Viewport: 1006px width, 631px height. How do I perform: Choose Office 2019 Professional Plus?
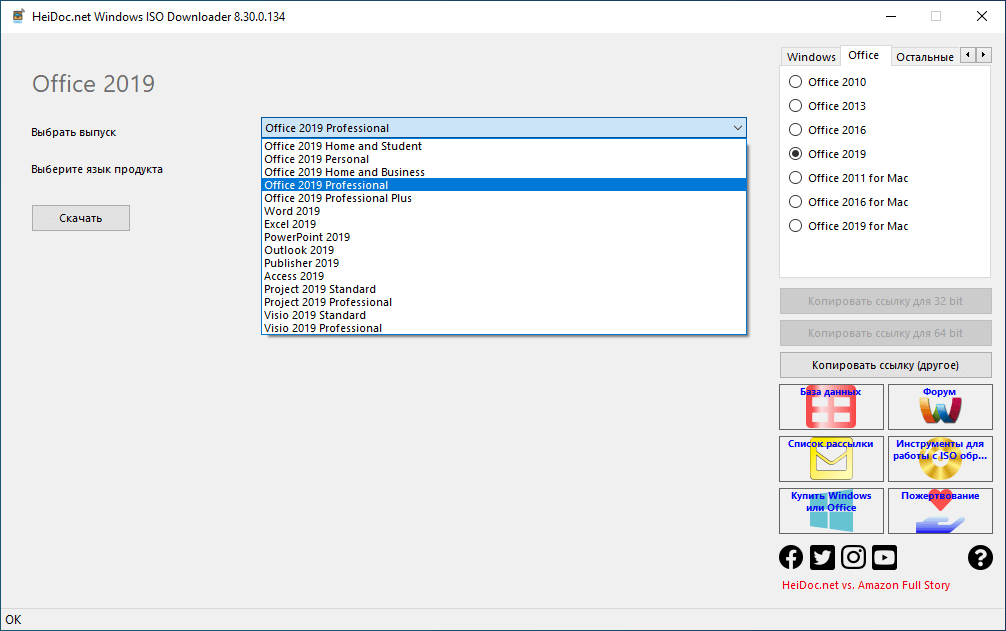(x=504, y=198)
